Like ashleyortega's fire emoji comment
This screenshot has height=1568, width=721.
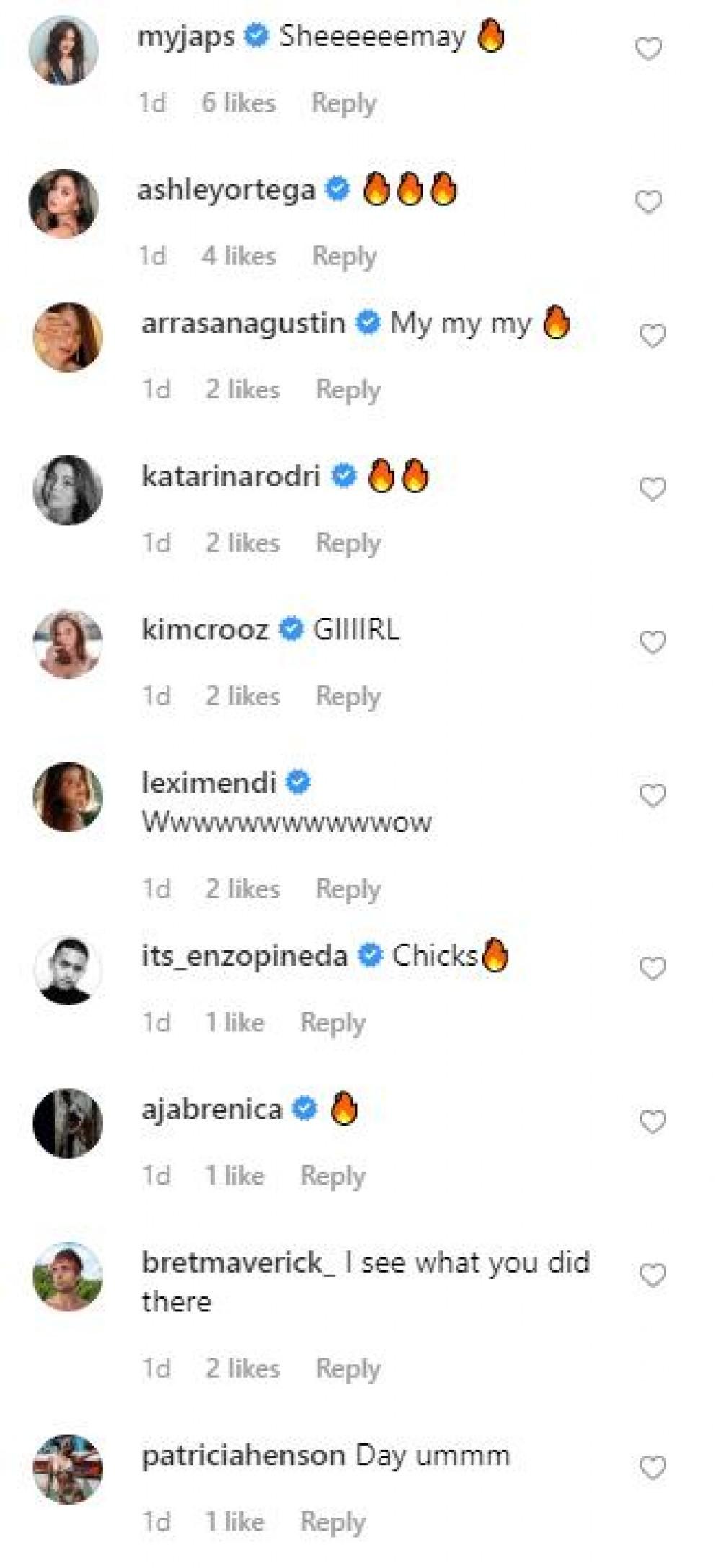[x=647, y=202]
